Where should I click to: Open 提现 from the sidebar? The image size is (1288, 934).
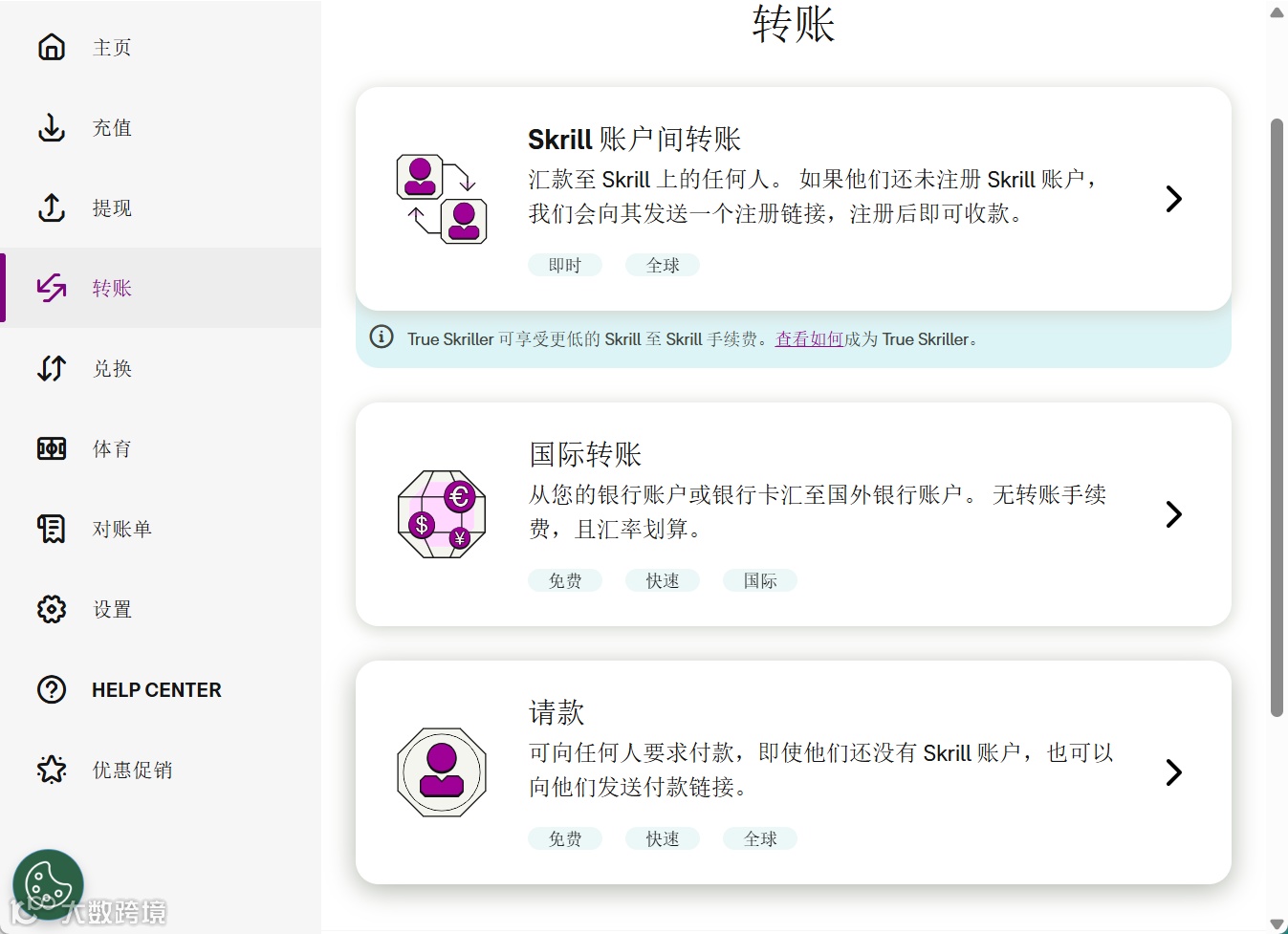[161, 207]
